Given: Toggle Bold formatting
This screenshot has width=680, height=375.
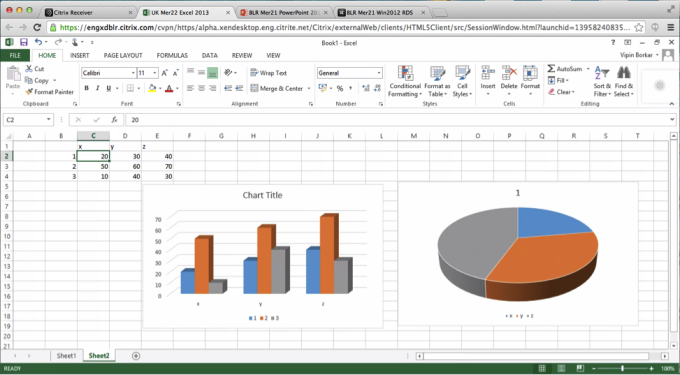Looking at the screenshot, I should tap(86, 88).
